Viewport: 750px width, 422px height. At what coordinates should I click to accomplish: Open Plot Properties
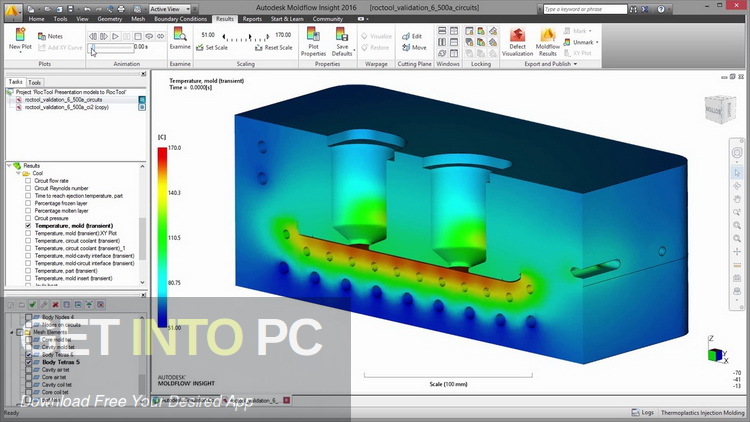[x=313, y=41]
